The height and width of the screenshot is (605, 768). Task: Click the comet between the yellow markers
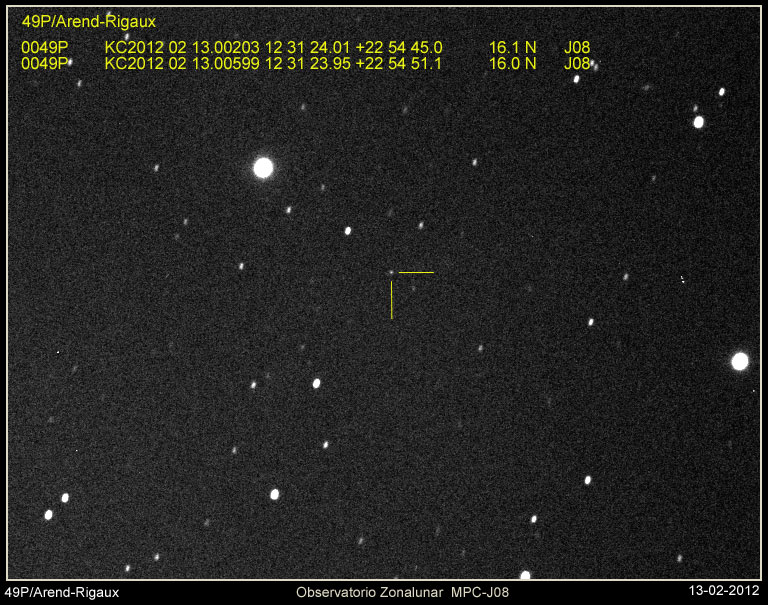[x=391, y=271]
